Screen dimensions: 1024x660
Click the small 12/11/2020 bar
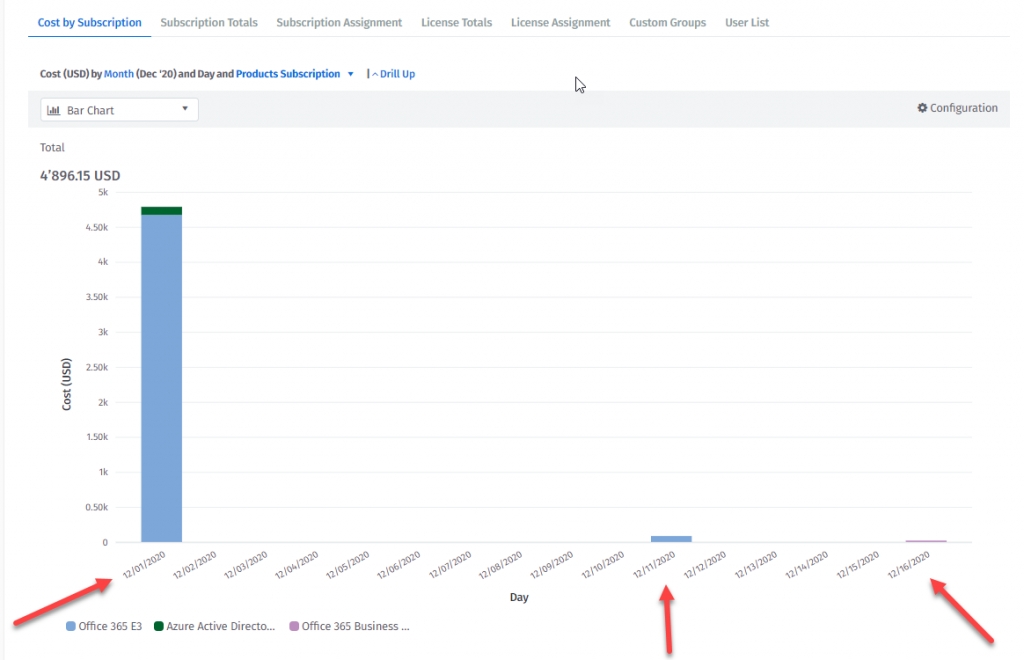click(670, 539)
